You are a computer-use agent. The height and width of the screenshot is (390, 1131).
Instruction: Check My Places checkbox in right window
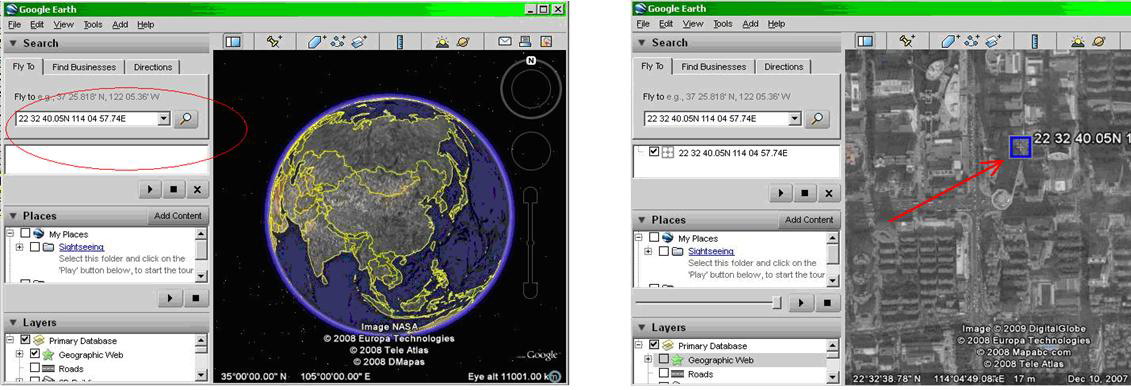tap(654, 238)
